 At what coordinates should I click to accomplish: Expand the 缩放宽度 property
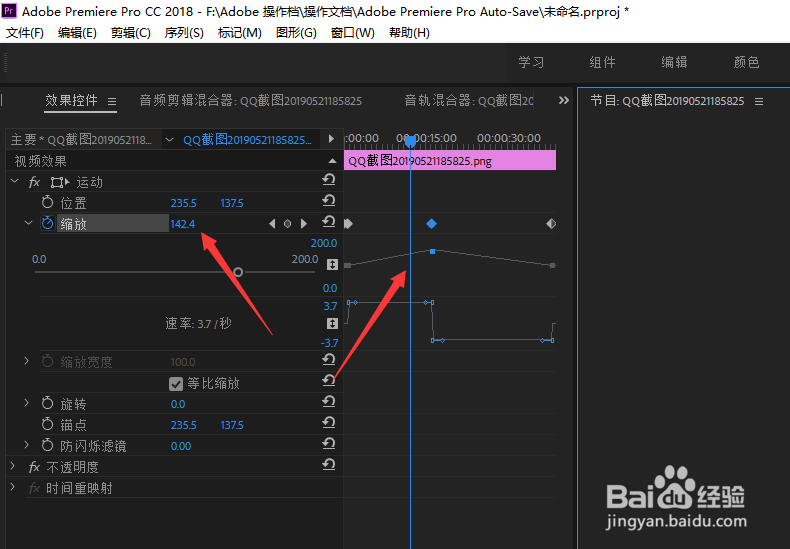click(x=27, y=361)
